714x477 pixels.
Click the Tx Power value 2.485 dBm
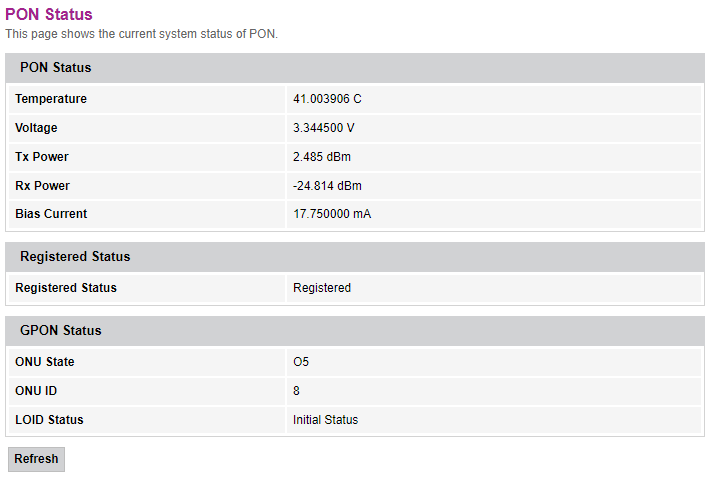(321, 157)
